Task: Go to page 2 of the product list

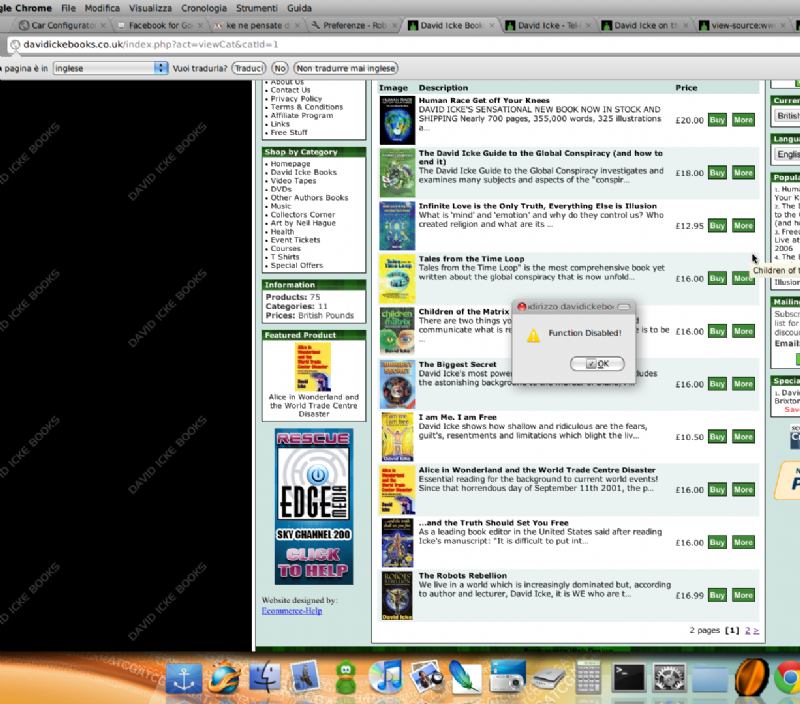Action: coord(747,631)
